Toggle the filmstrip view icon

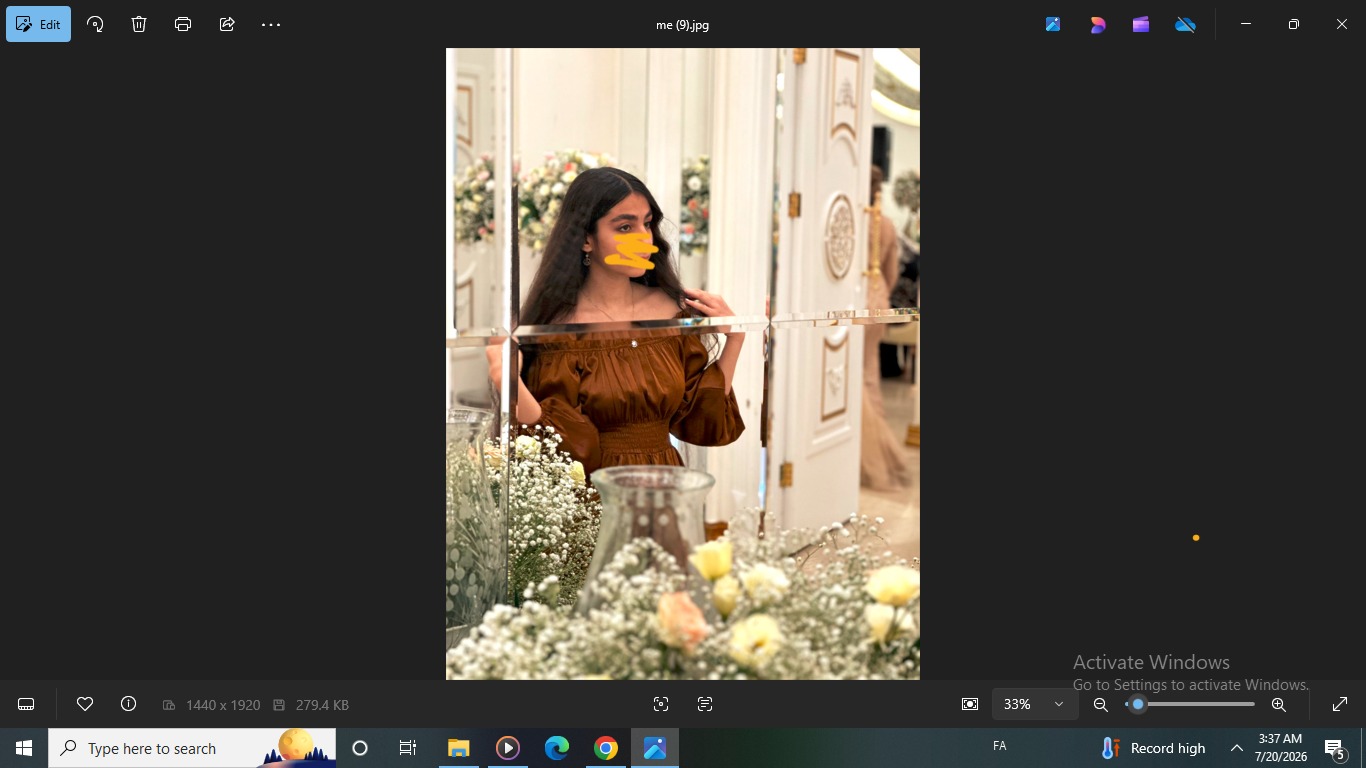(26, 705)
